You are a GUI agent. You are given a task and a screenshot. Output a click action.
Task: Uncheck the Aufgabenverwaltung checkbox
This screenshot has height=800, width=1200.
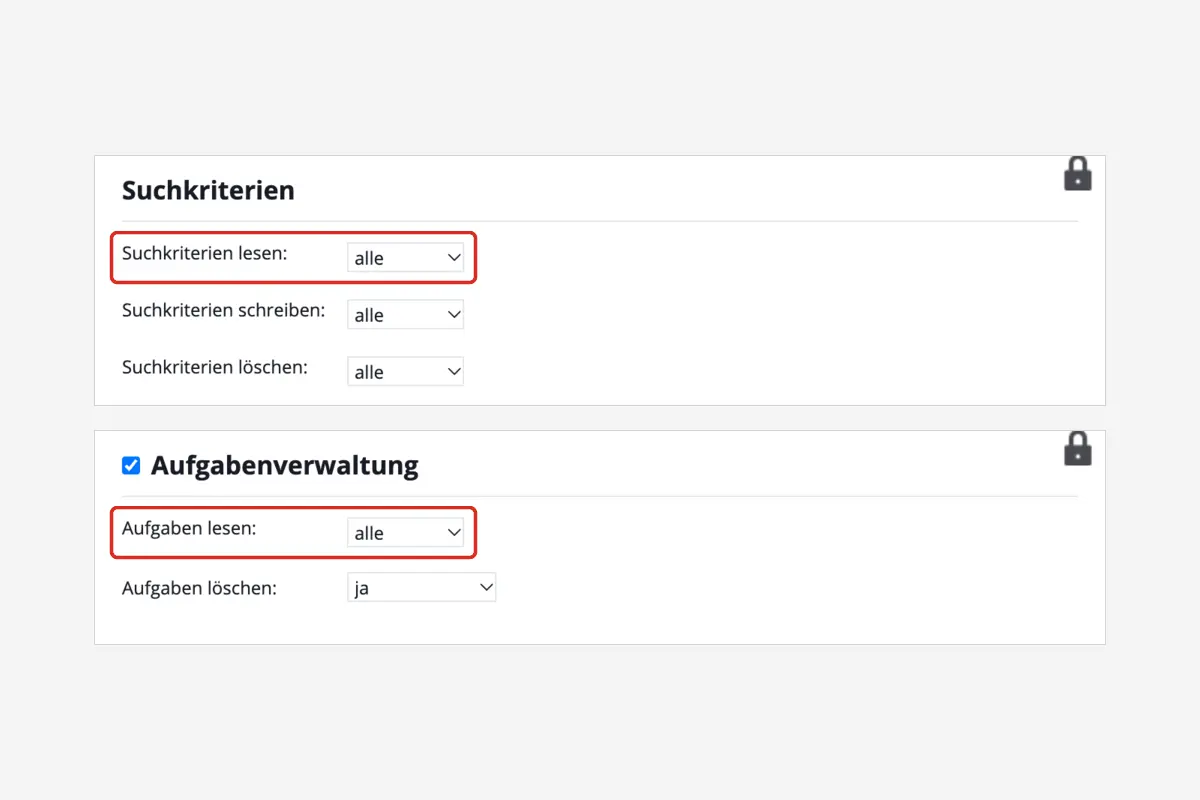pos(131,465)
